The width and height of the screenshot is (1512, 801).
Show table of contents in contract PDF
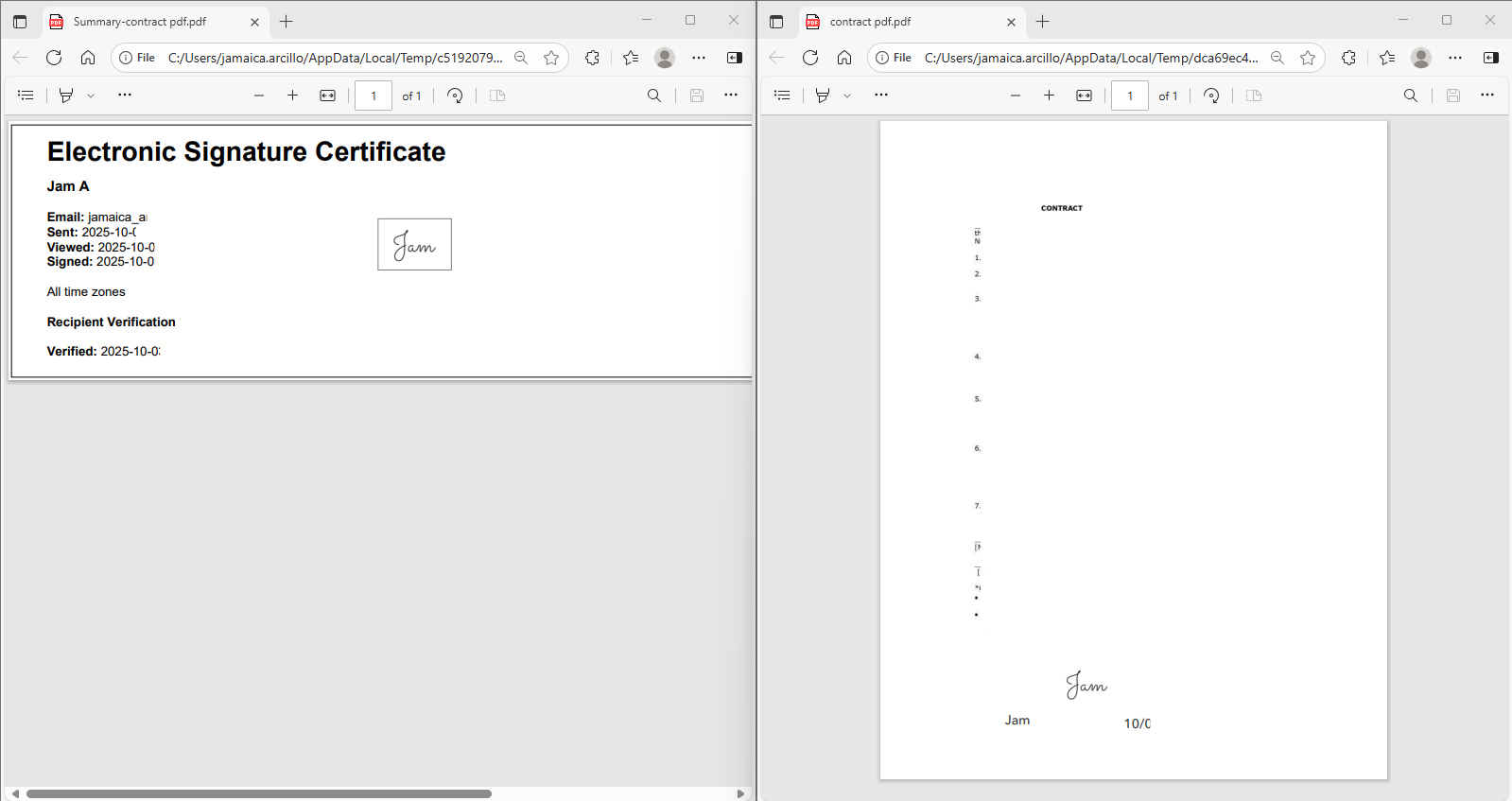tap(782, 96)
